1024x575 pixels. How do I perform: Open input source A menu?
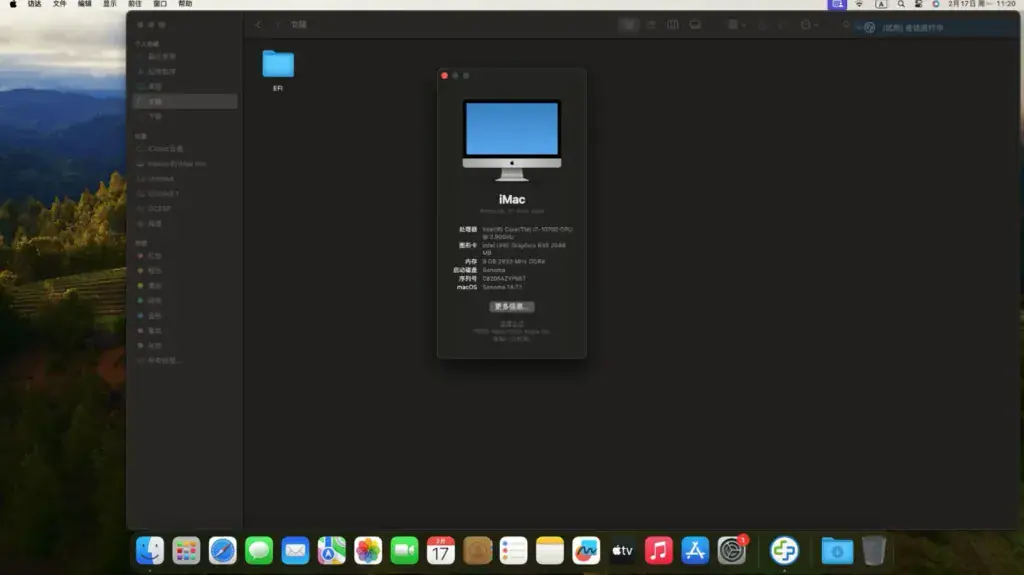881,4
